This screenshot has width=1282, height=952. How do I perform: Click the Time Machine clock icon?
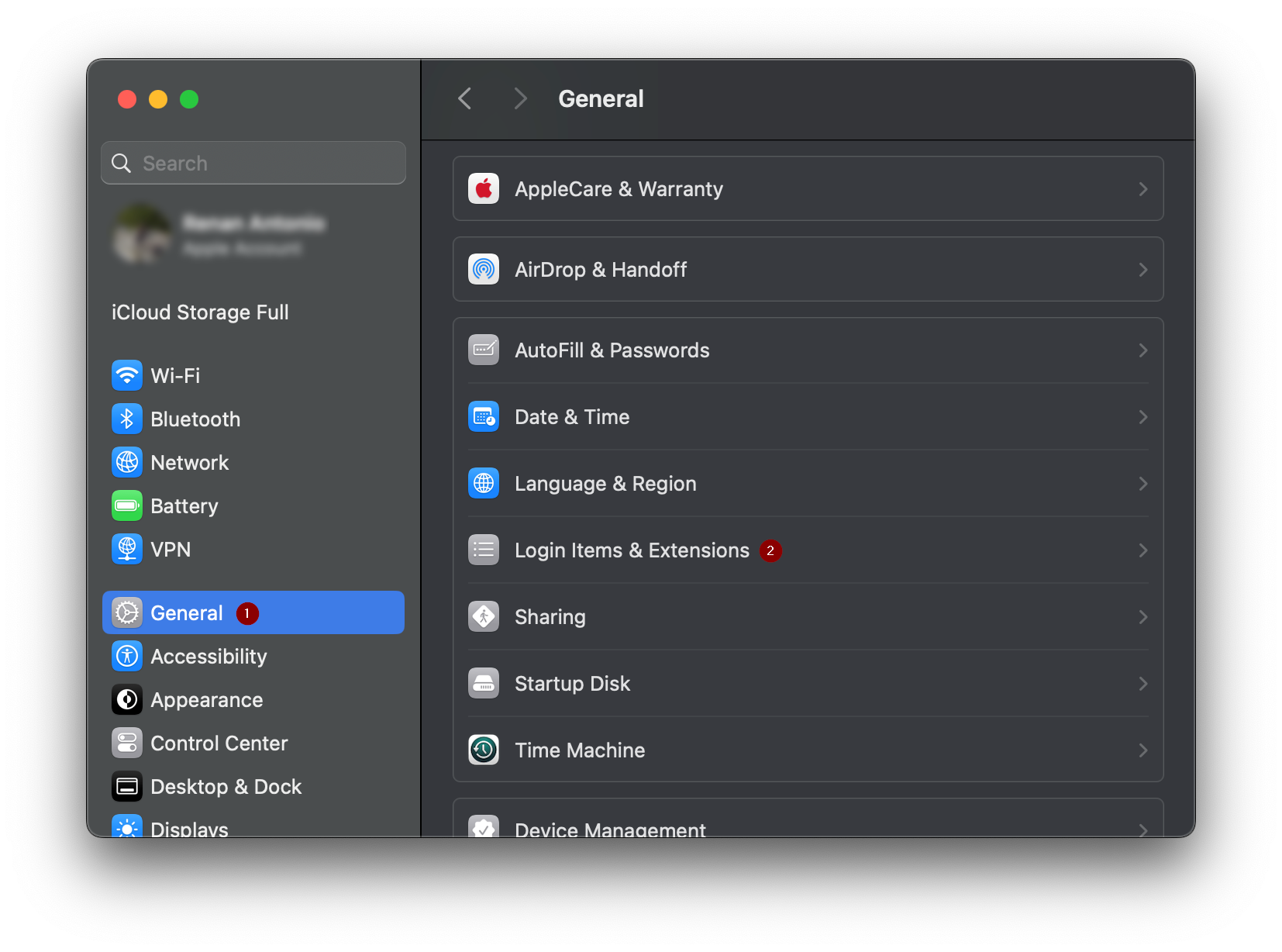[484, 750]
